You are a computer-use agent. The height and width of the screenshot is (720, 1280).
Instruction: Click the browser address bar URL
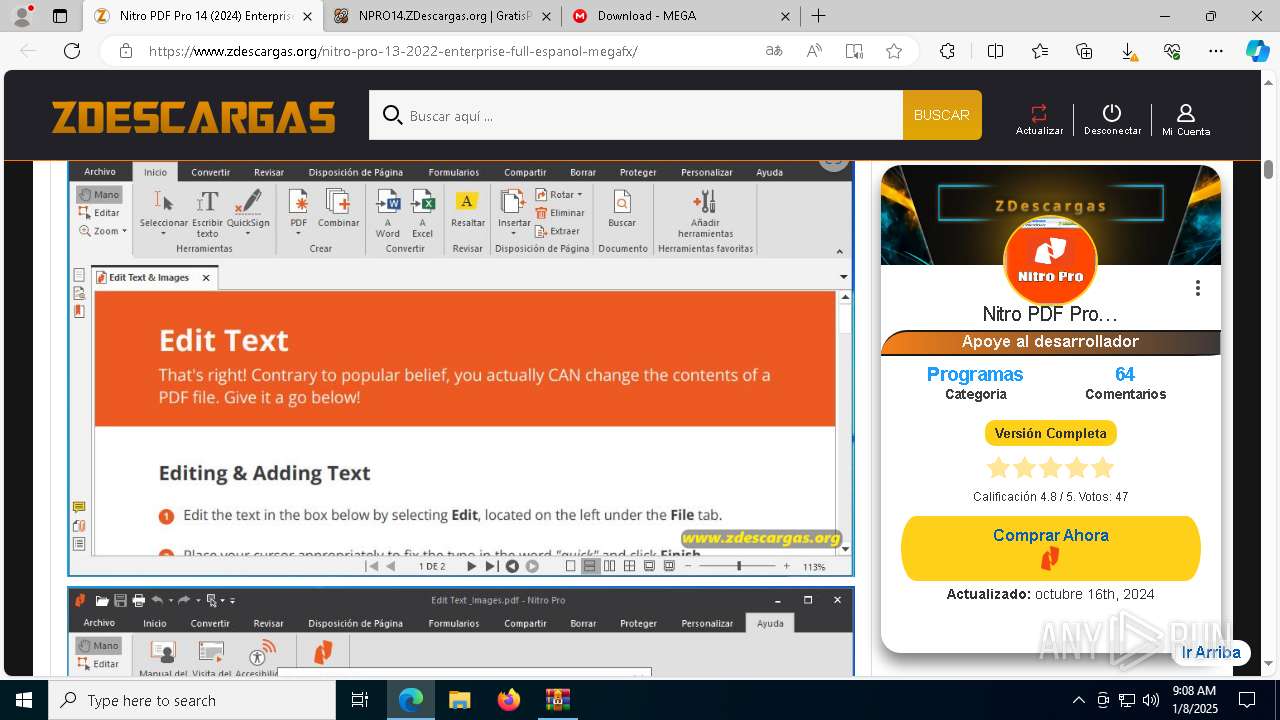[393, 51]
